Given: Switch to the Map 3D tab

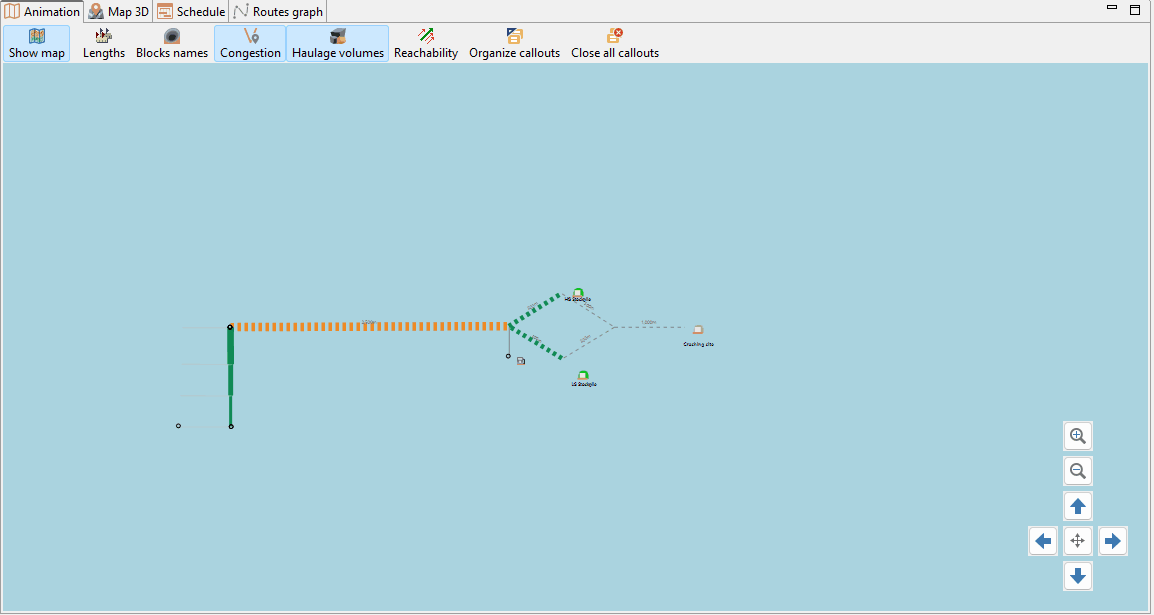Looking at the screenshot, I should coord(118,12).
